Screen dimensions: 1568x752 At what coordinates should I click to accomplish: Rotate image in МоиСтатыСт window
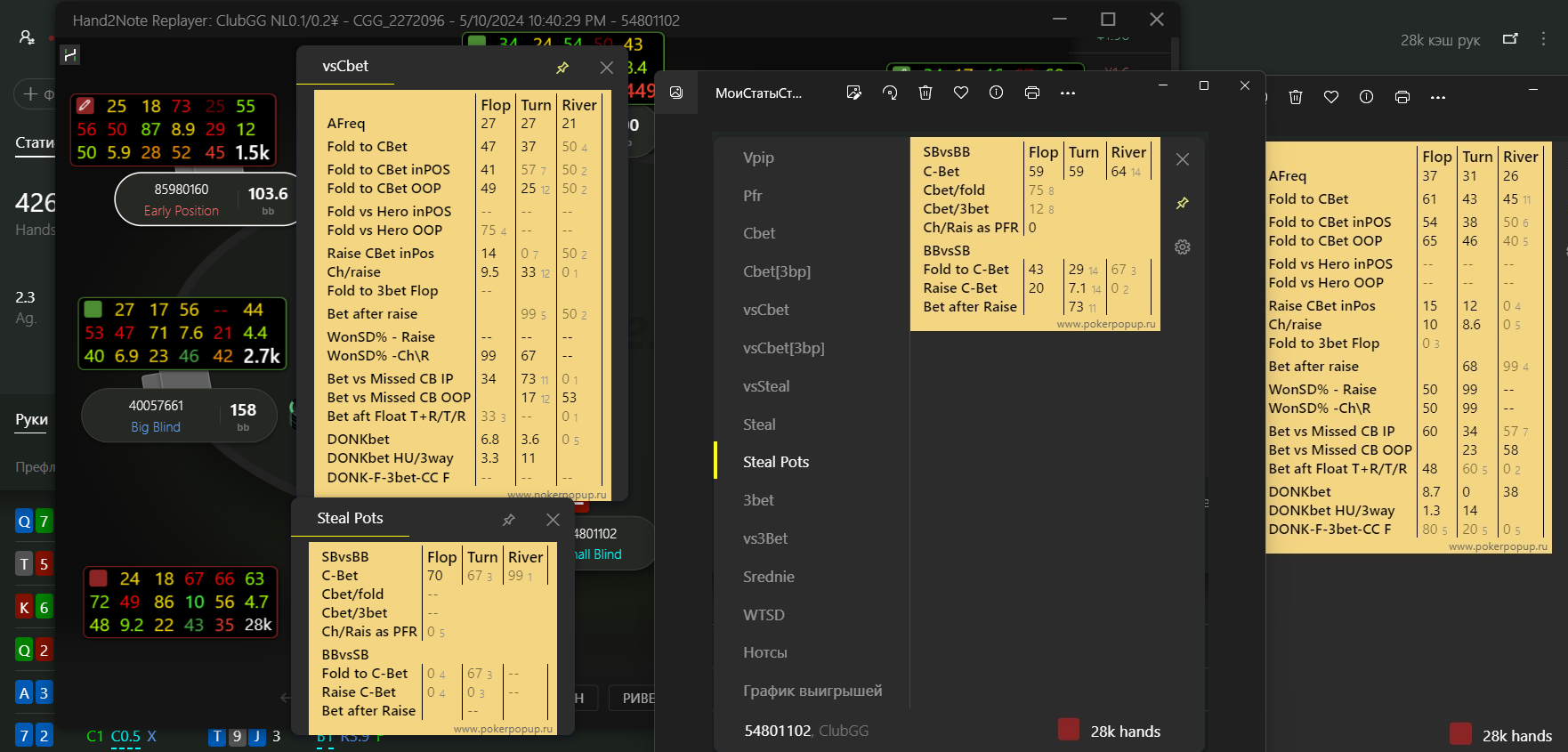point(890,93)
